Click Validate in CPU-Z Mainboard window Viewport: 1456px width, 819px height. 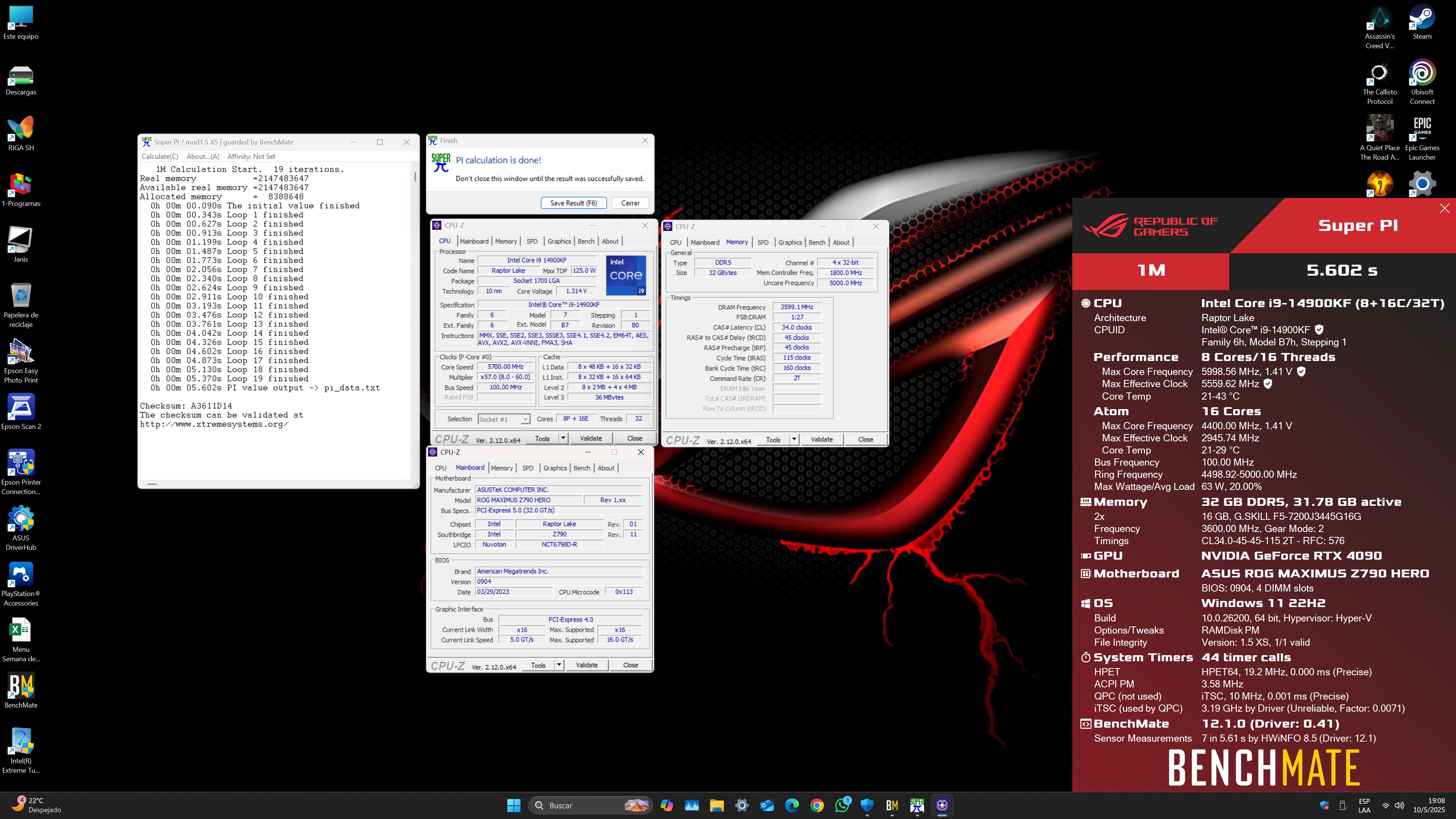[587, 665]
